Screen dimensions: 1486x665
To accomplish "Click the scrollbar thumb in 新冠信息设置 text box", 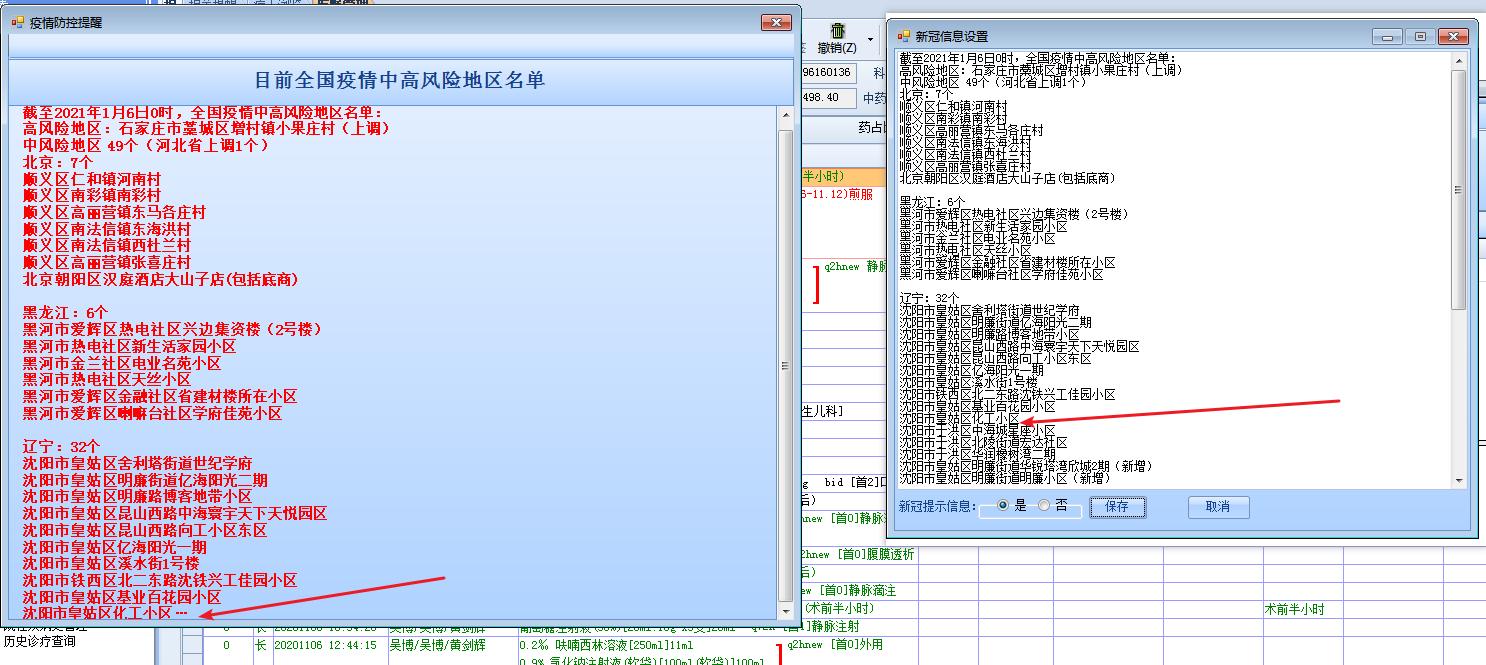I will tap(1459, 190).
